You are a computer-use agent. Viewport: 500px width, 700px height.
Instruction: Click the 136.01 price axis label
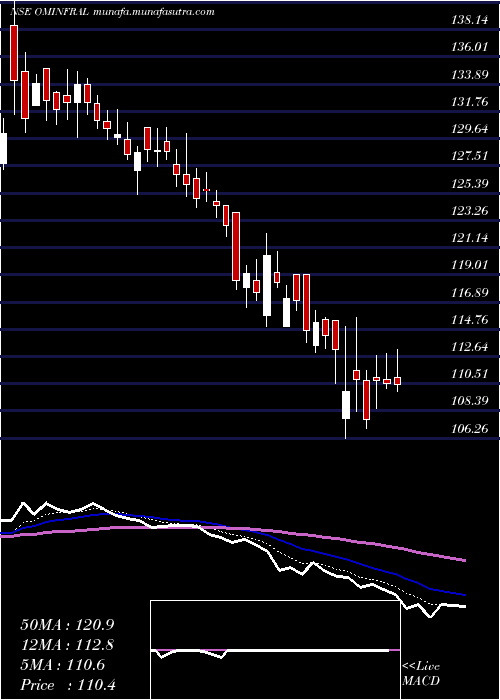469,47
